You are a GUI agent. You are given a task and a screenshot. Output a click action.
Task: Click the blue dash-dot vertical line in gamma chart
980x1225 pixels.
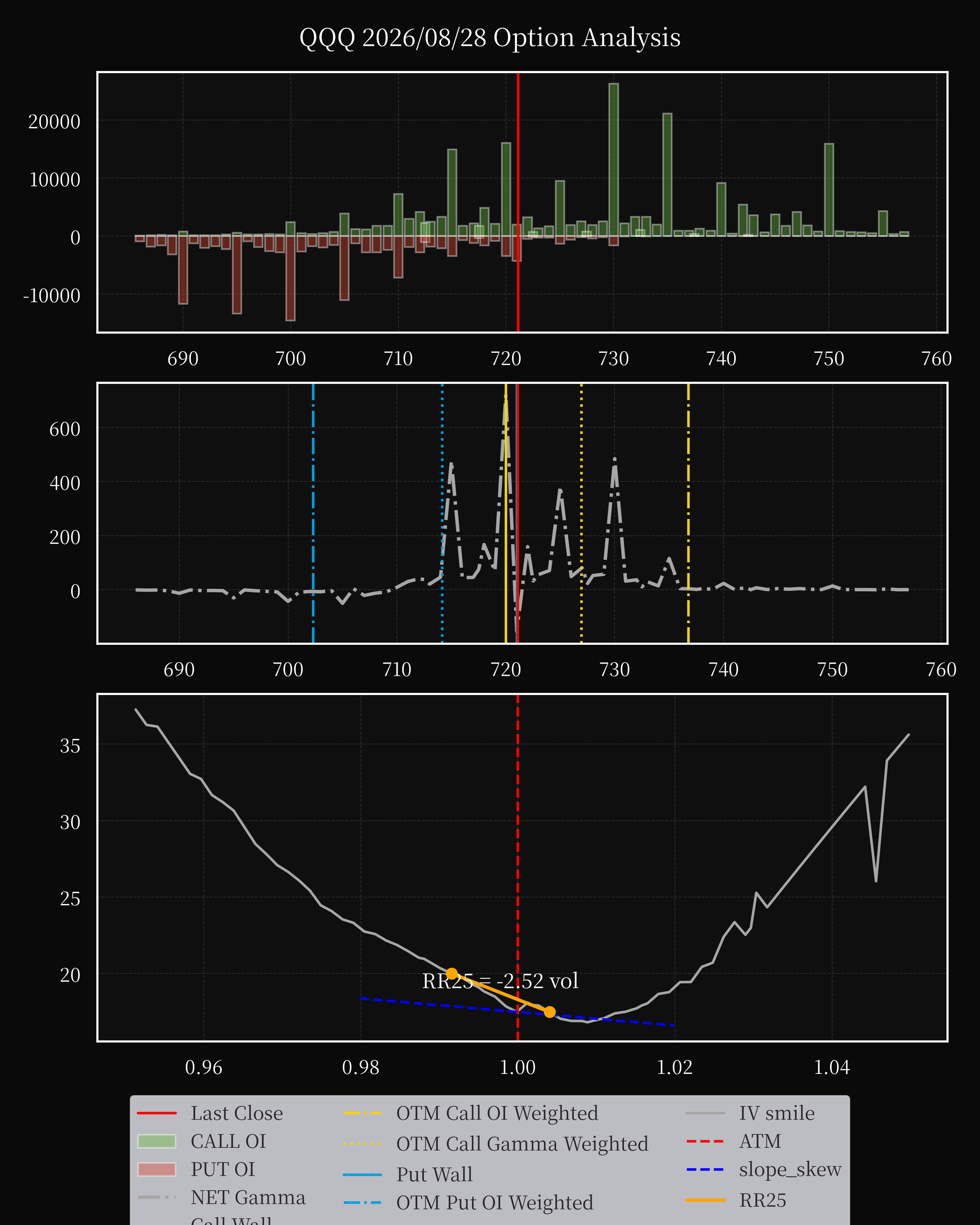[313, 513]
